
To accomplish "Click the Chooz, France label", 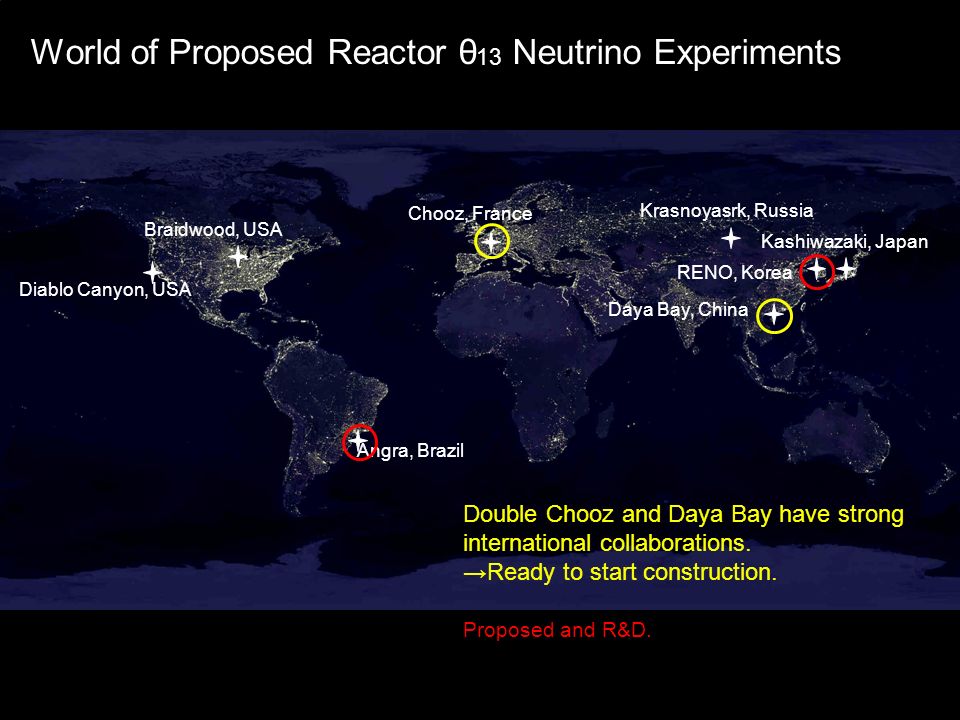I will (470, 214).
